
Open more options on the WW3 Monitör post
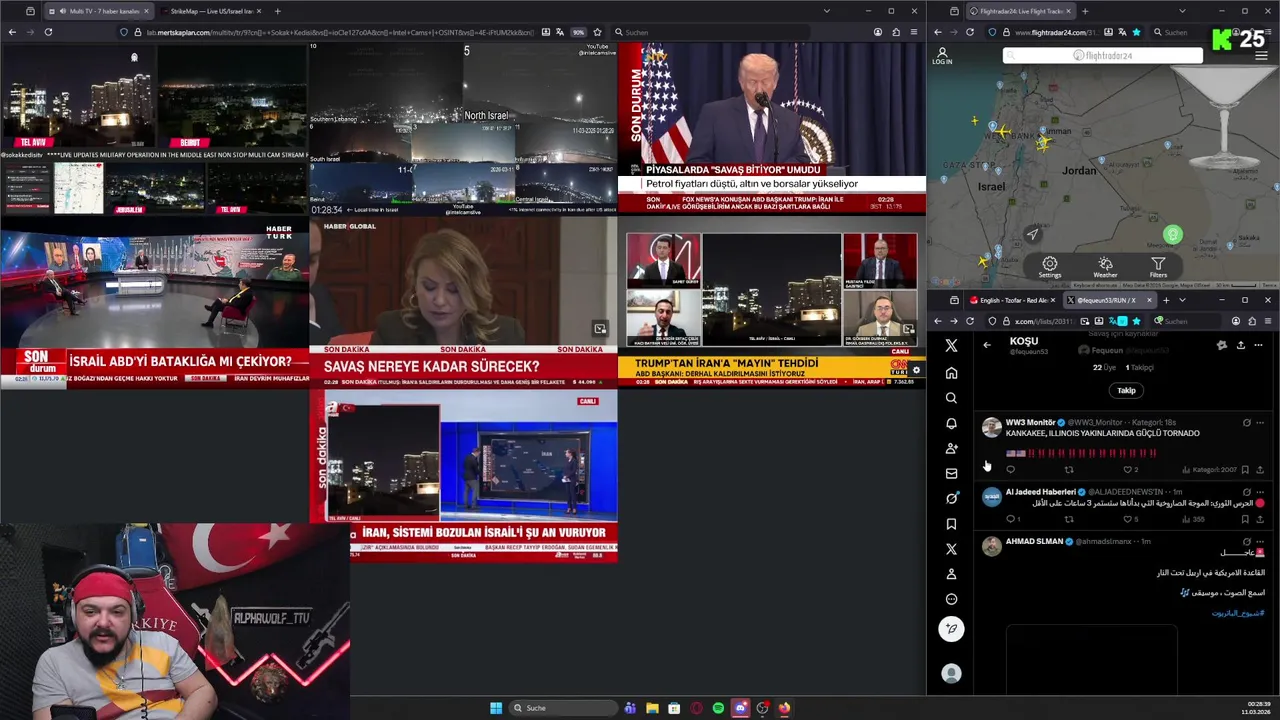coord(1259,423)
